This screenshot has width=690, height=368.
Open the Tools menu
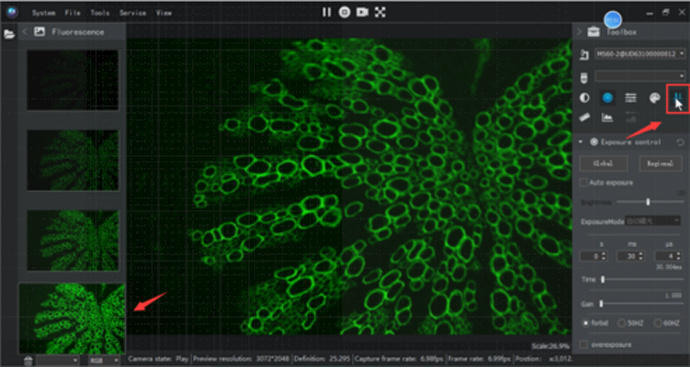(100, 13)
